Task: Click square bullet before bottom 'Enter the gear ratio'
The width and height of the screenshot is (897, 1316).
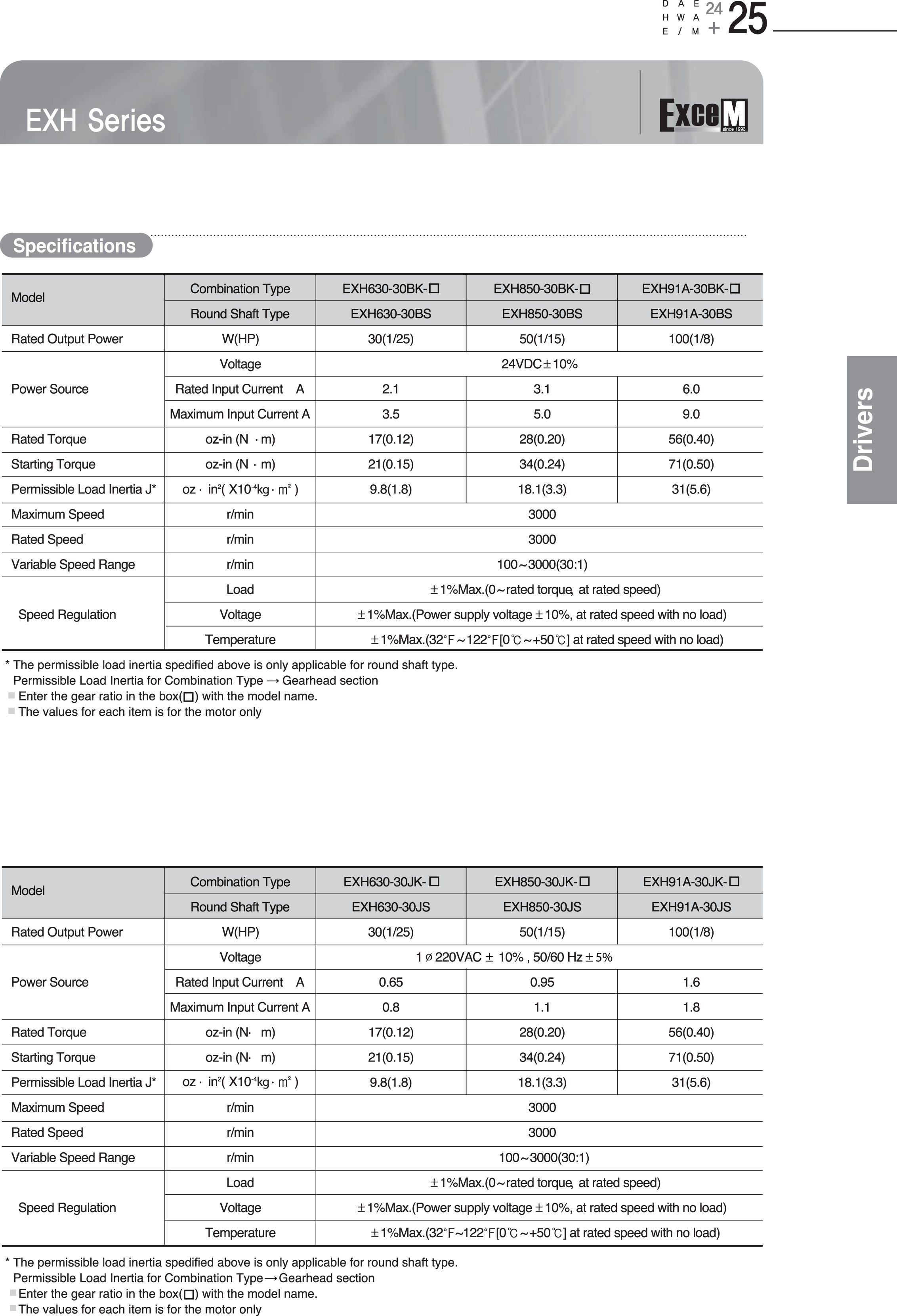Action: pos(13,1293)
